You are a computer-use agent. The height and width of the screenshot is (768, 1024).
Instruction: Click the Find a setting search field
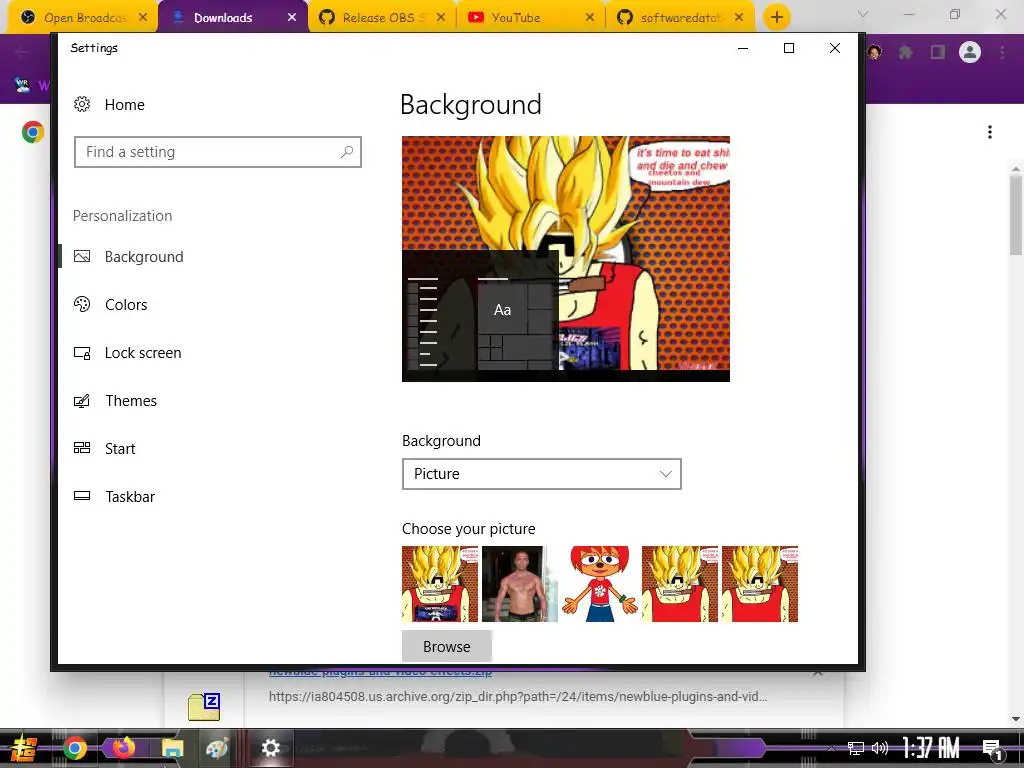tap(217, 152)
